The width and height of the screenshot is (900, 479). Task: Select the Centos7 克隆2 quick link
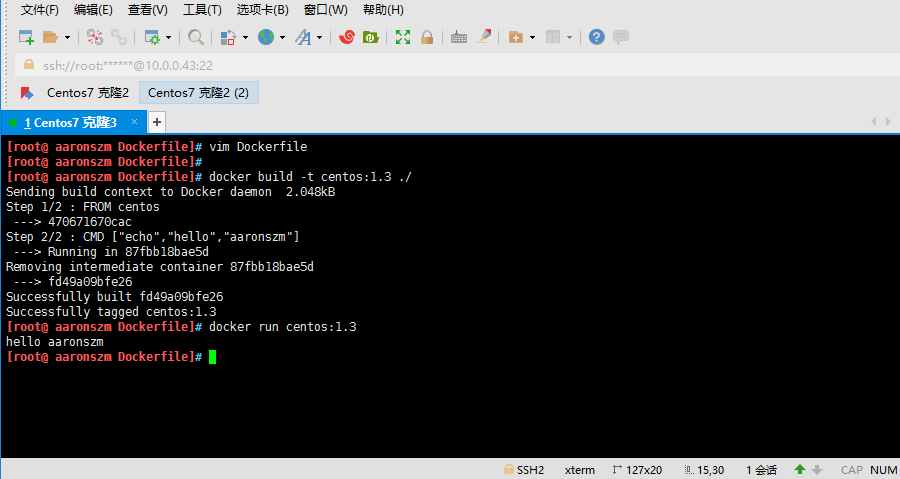coord(88,93)
